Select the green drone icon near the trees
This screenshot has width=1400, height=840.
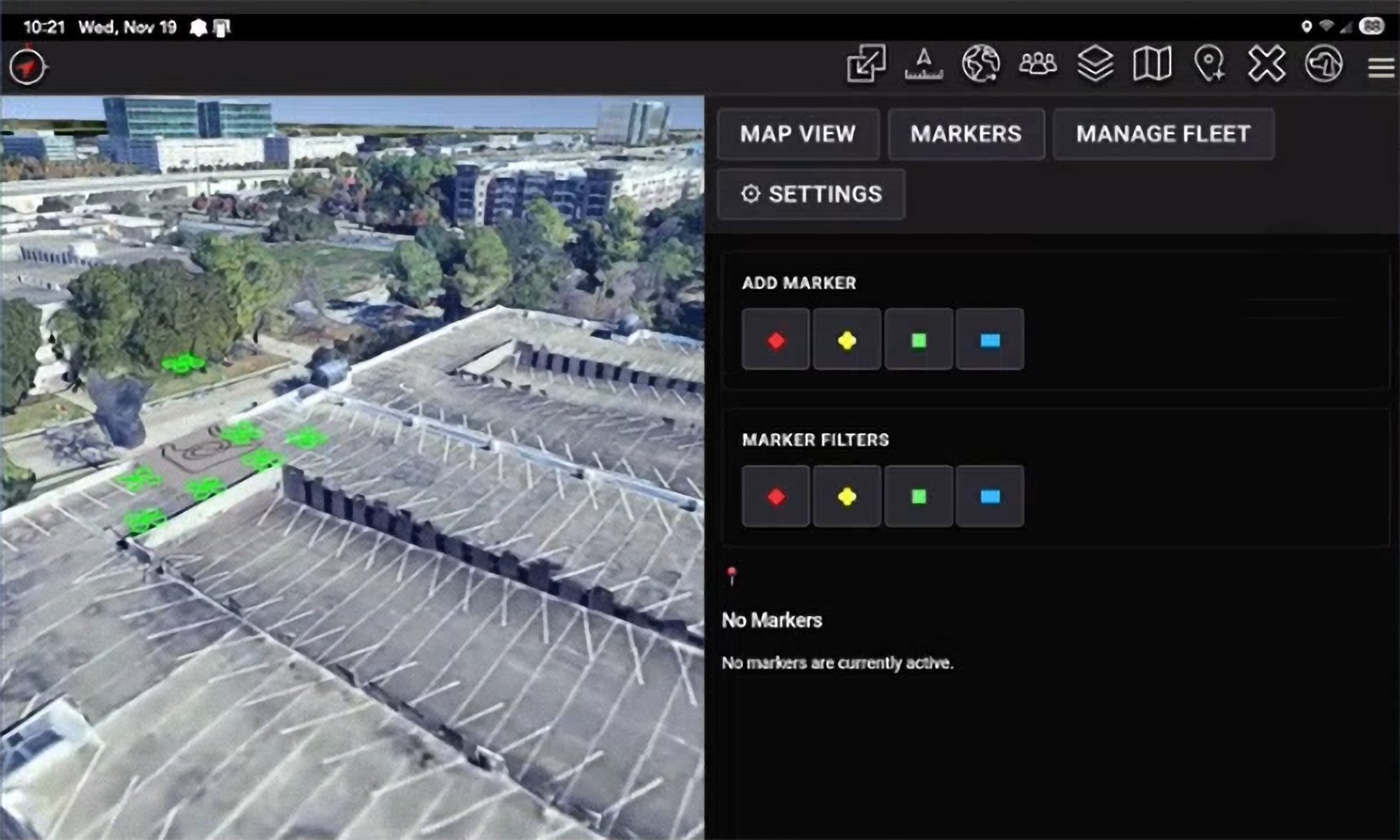tap(183, 364)
